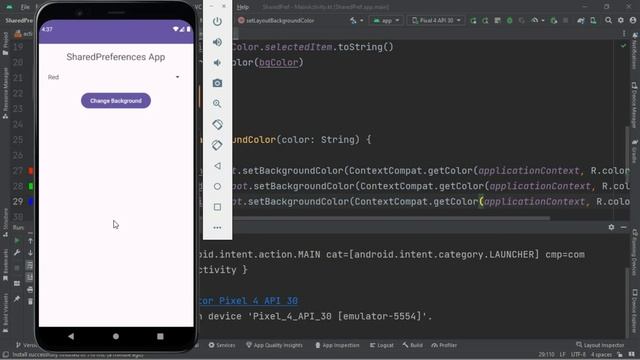
Task: Click the LF line separator status entry
Action: (x=562, y=355)
